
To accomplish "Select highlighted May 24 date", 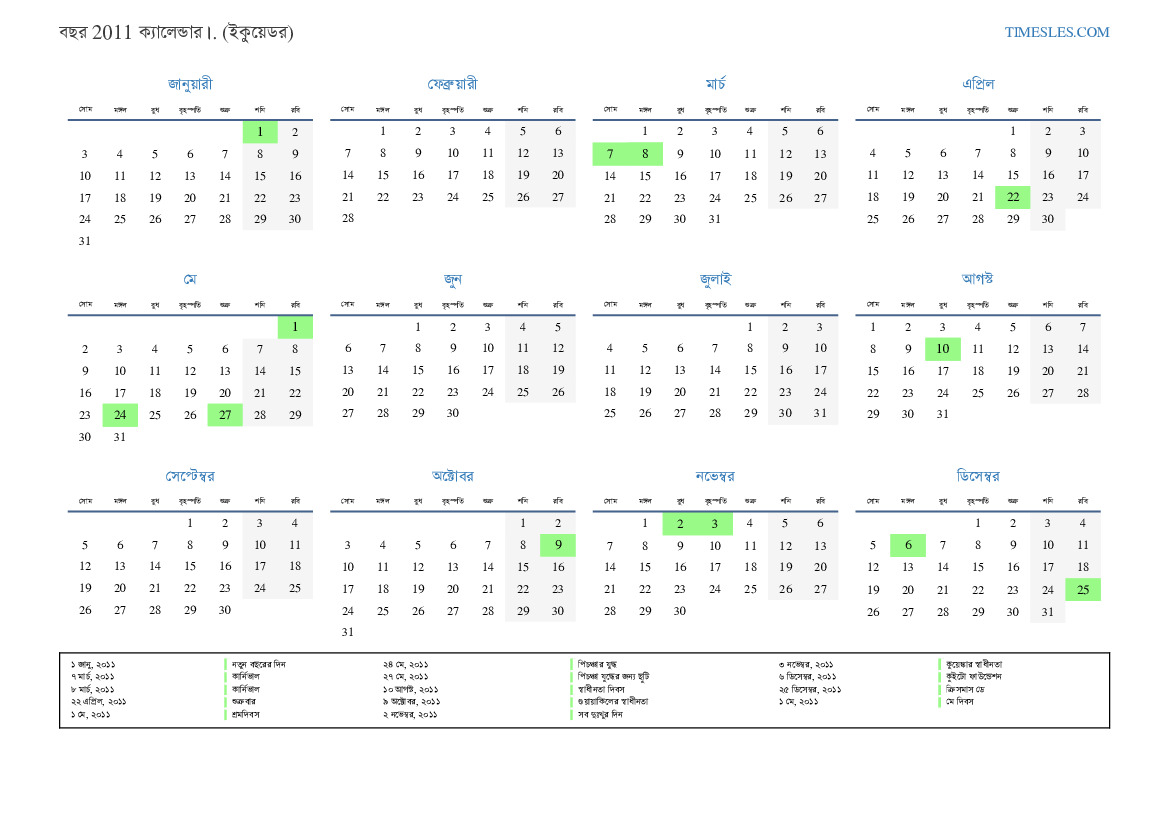I will 120,415.
